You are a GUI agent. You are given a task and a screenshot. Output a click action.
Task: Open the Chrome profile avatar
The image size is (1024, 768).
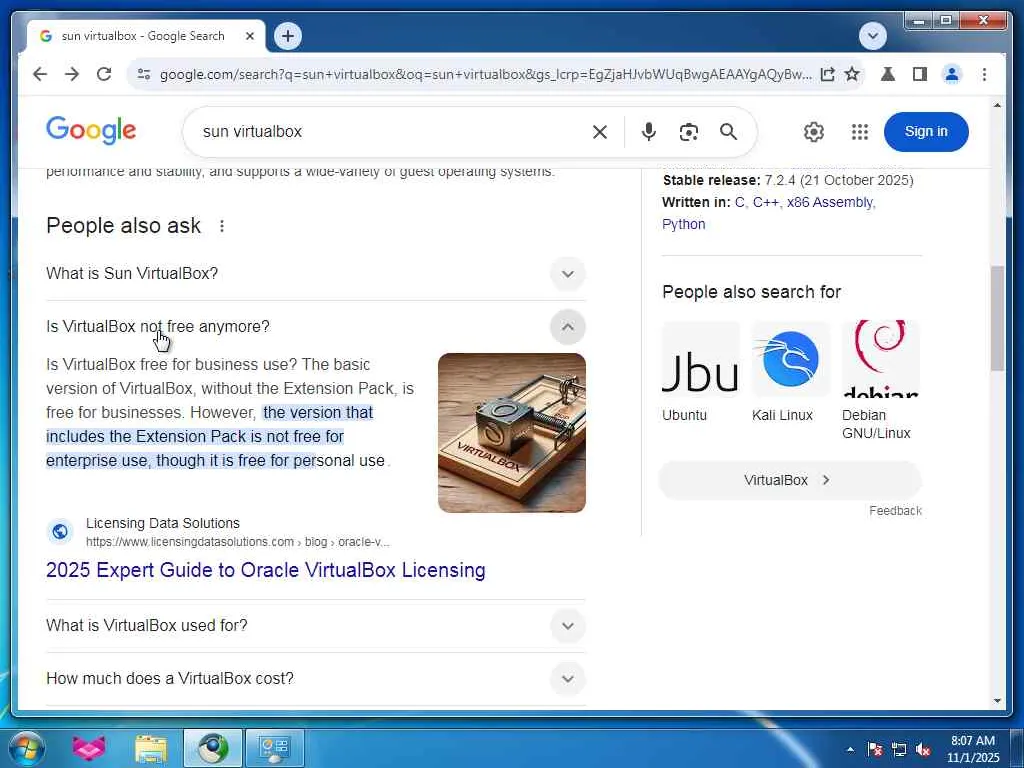952,74
